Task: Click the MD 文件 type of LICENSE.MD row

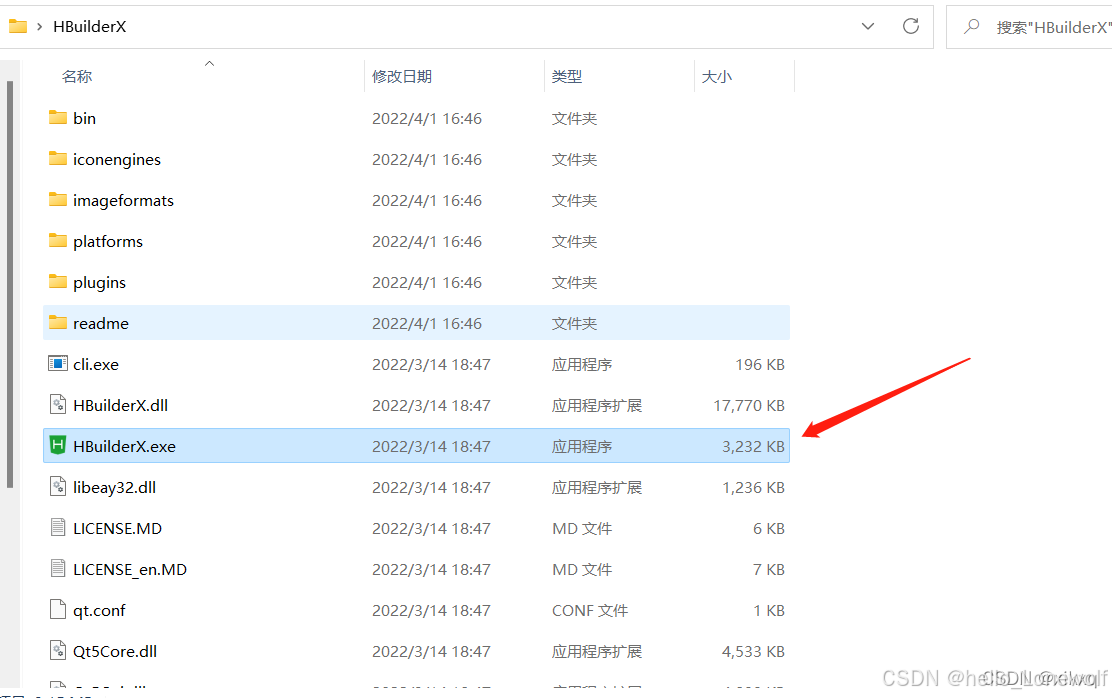Action: [582, 528]
